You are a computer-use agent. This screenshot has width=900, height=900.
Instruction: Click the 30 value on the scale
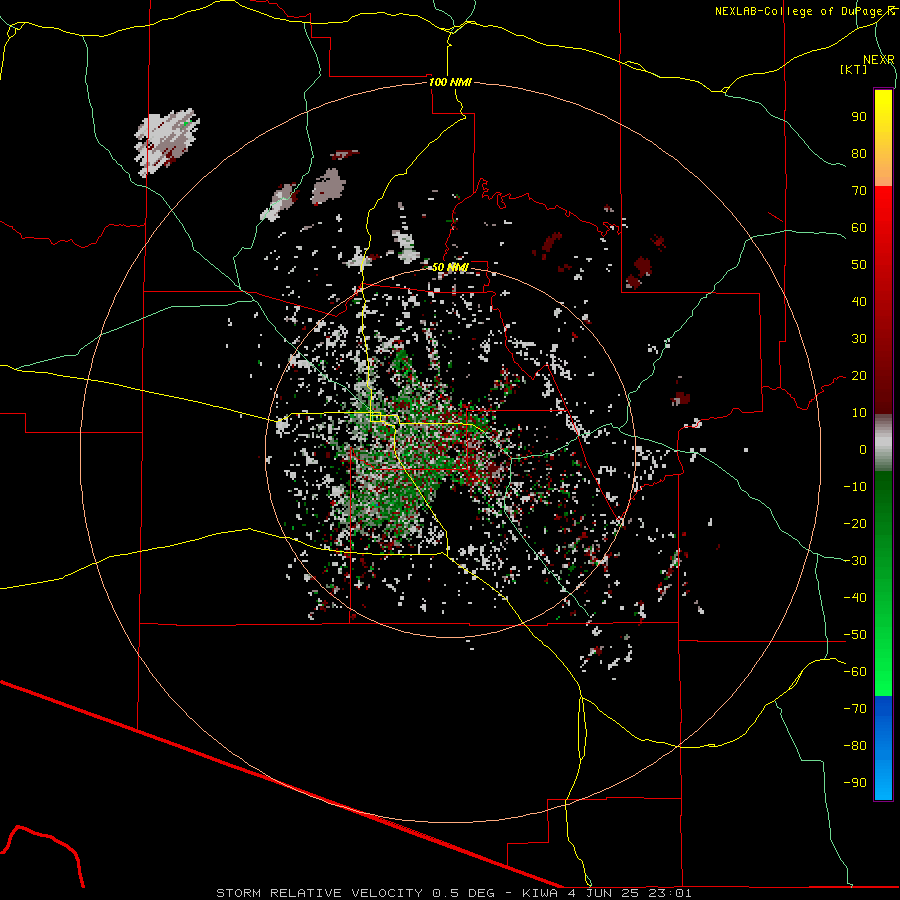coord(859,339)
